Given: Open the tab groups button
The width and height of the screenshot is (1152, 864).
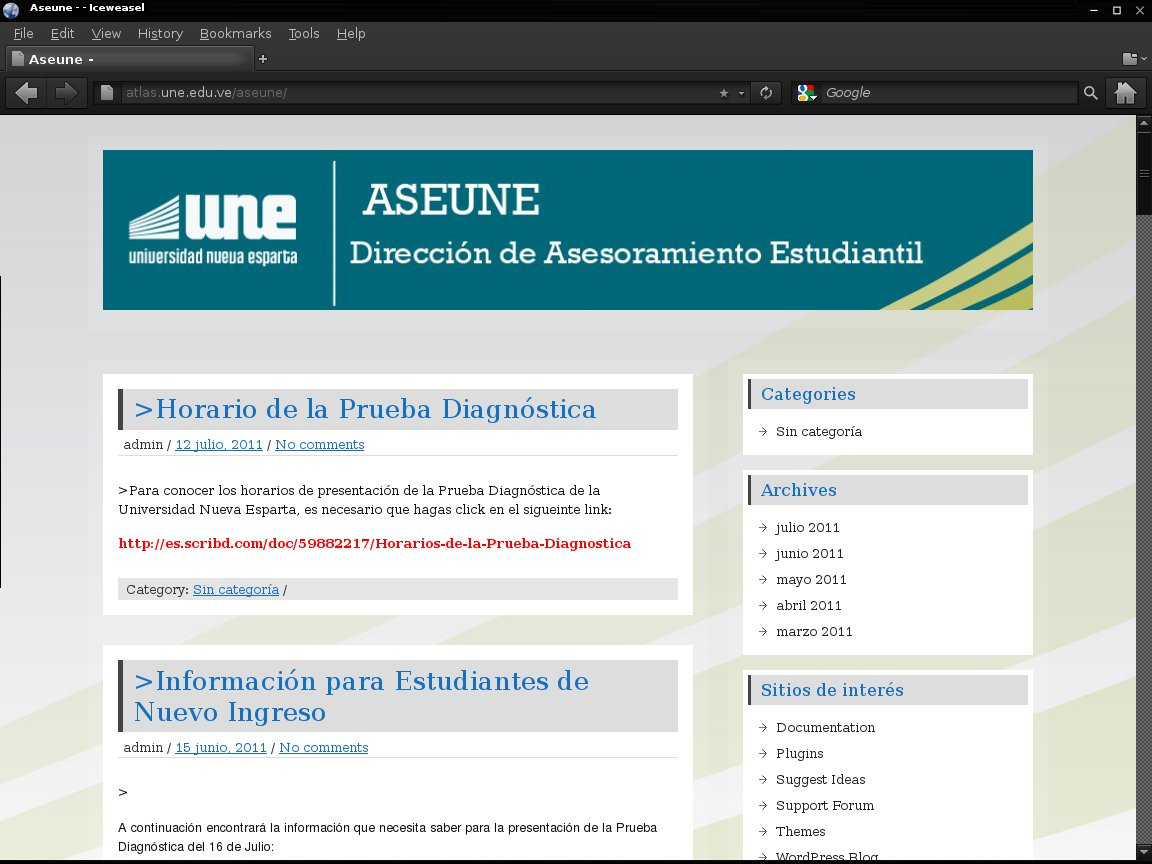Looking at the screenshot, I should [1134, 59].
